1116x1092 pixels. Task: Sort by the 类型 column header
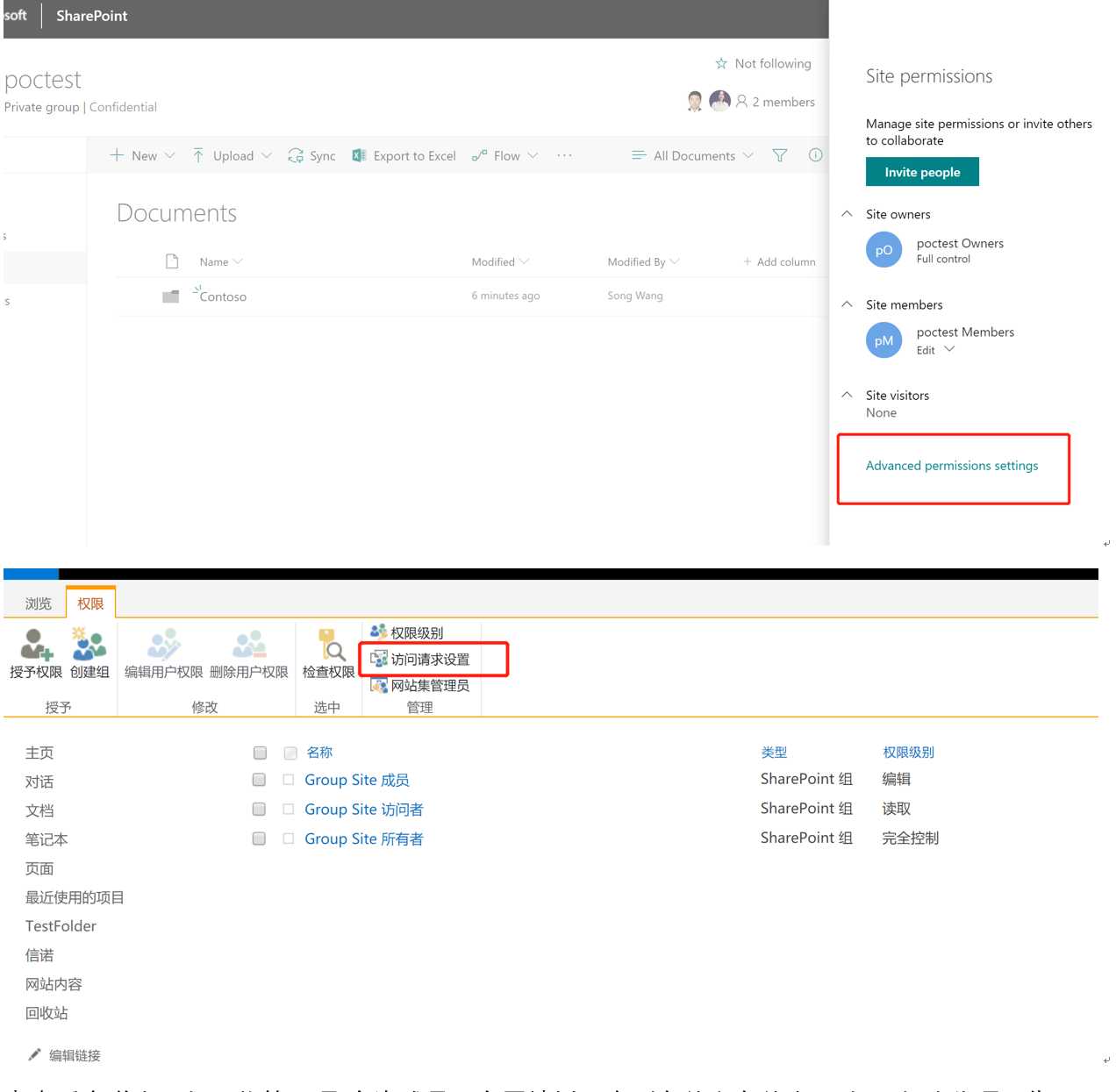coord(774,753)
